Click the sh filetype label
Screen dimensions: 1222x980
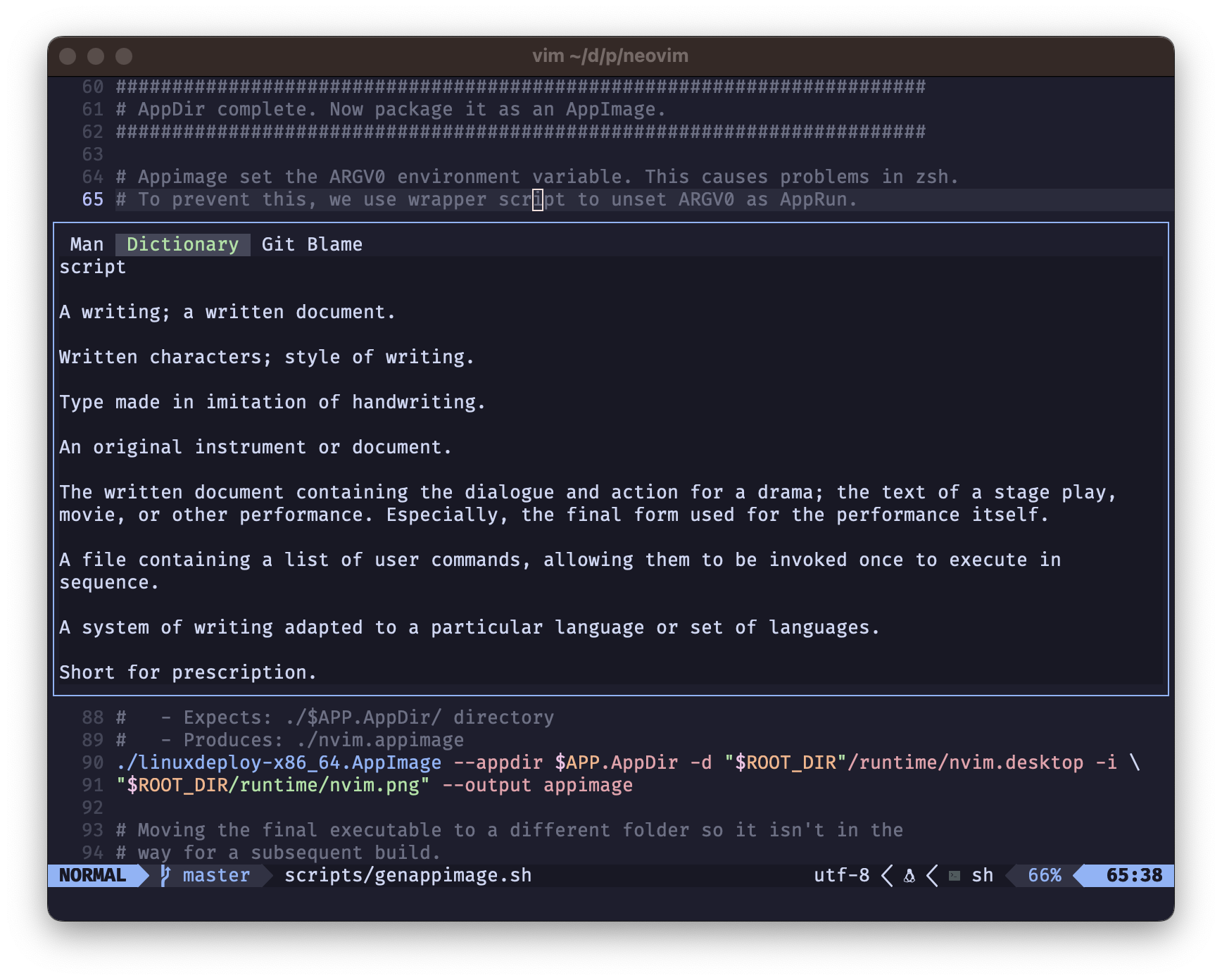982,875
